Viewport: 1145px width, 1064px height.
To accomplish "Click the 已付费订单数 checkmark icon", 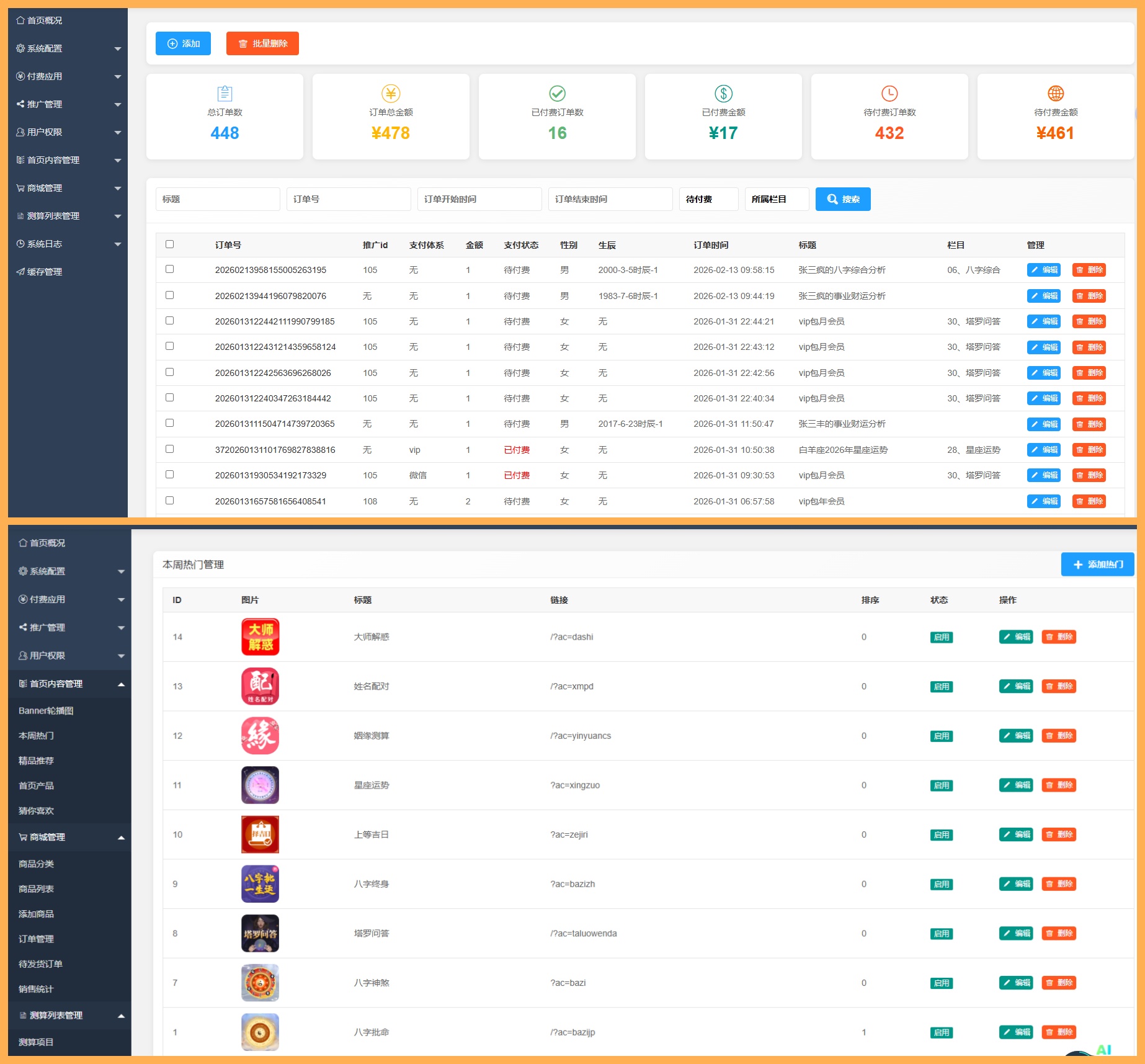I will (x=557, y=94).
